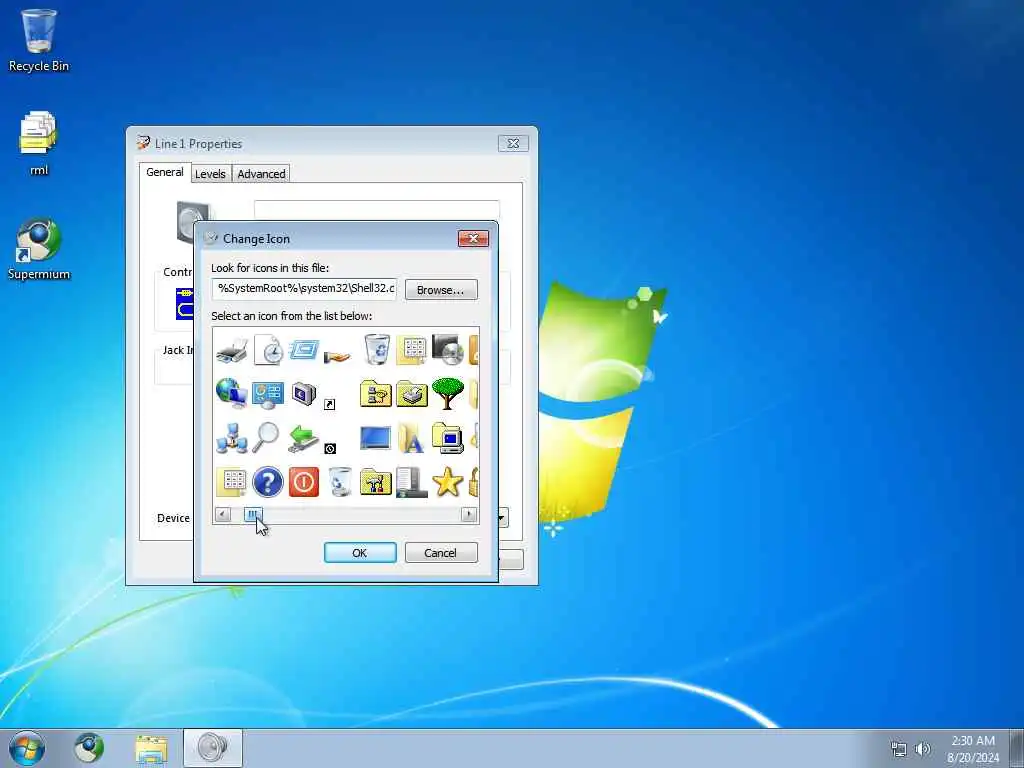Viewport: 1024px width, 768px height.
Task: Choose the monitor with crescent moon icon
Action: (304, 394)
